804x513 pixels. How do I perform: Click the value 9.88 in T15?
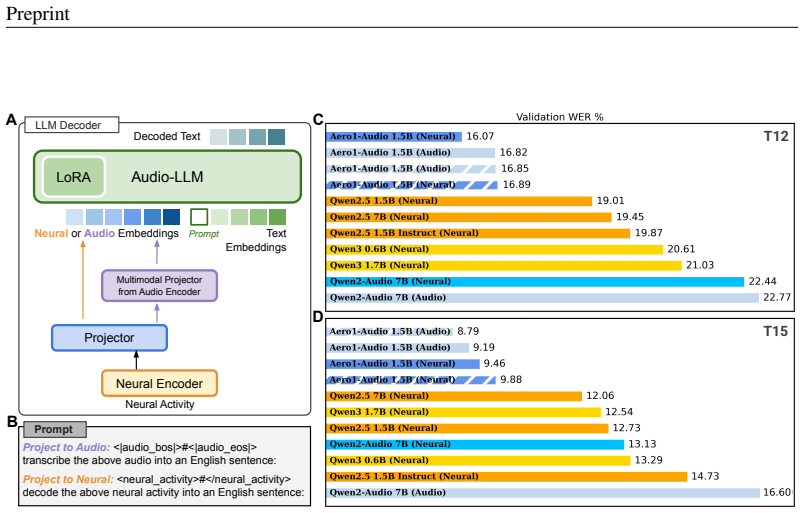point(511,380)
